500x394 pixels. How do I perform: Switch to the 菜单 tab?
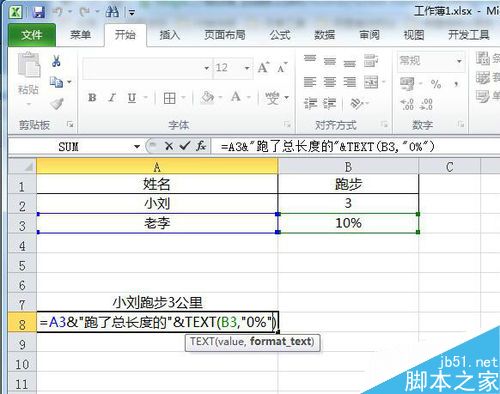pos(80,35)
